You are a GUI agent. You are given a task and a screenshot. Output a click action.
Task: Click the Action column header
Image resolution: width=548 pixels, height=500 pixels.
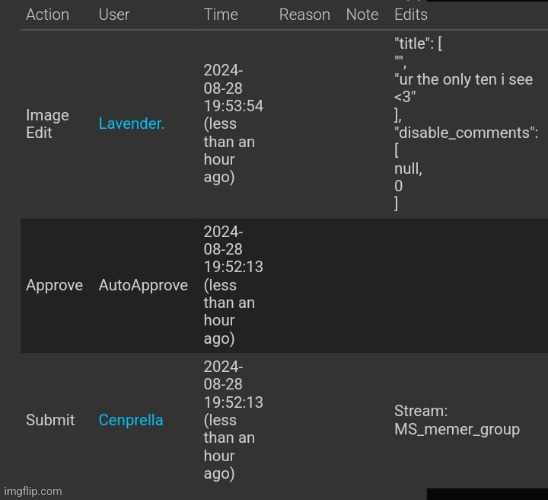point(48,15)
